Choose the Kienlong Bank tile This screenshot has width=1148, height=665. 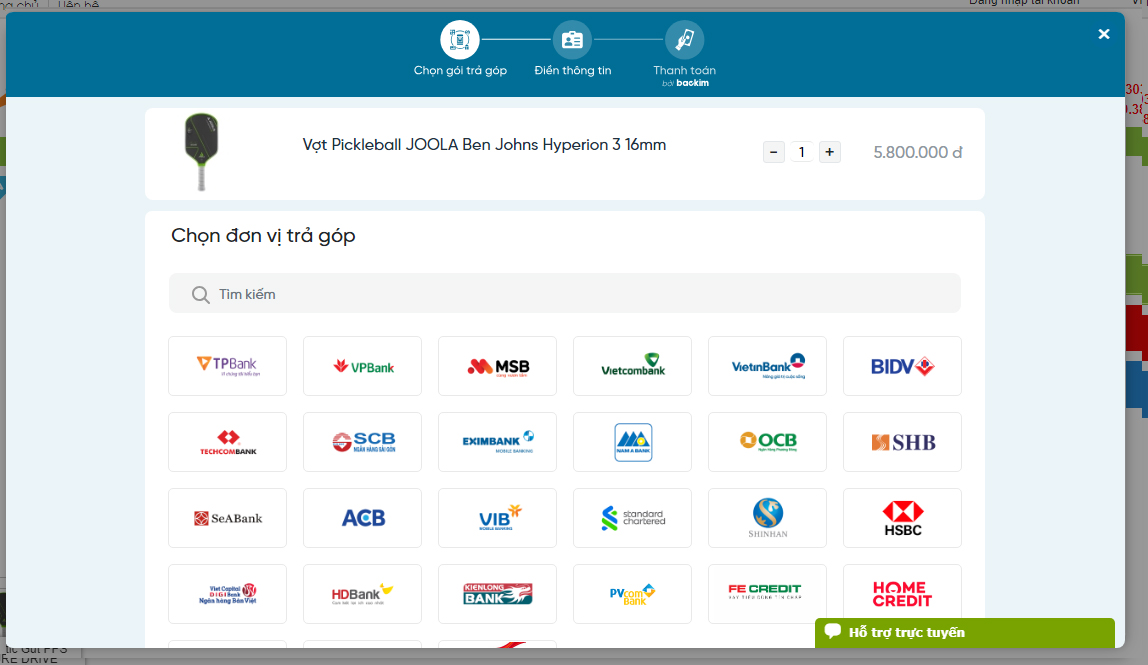click(497, 594)
